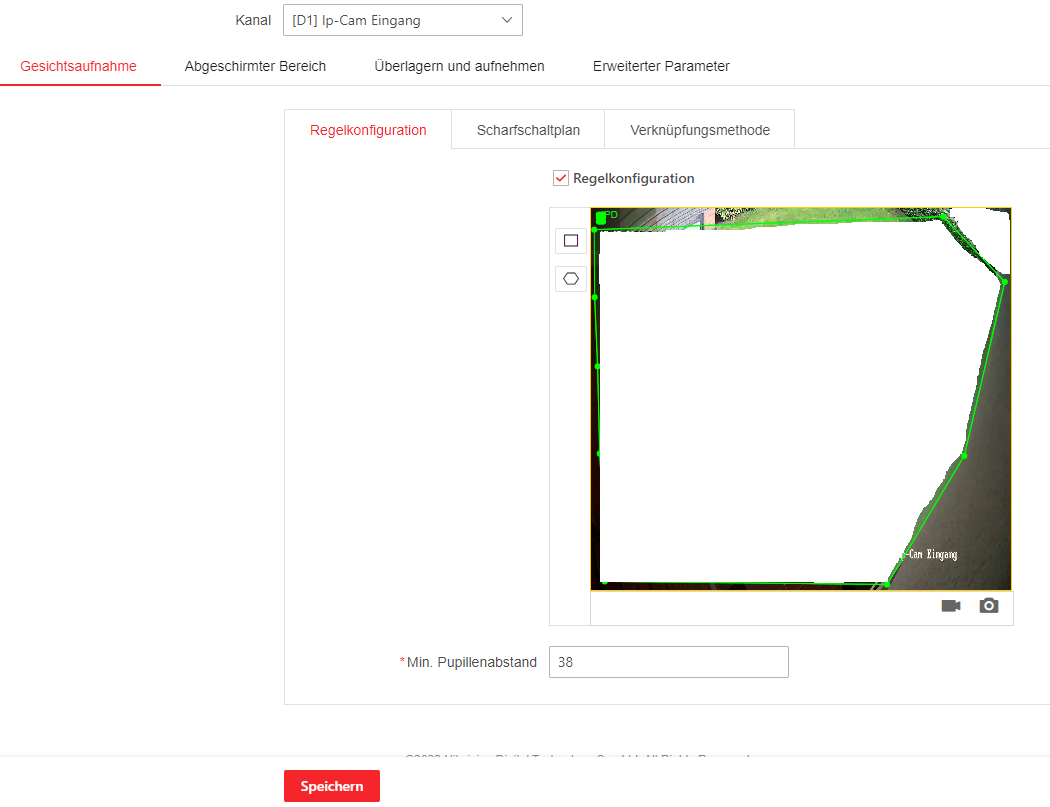Open the Verknüpfungsmethode sub-tab
The width and height of the screenshot is (1050, 807).
pos(700,130)
